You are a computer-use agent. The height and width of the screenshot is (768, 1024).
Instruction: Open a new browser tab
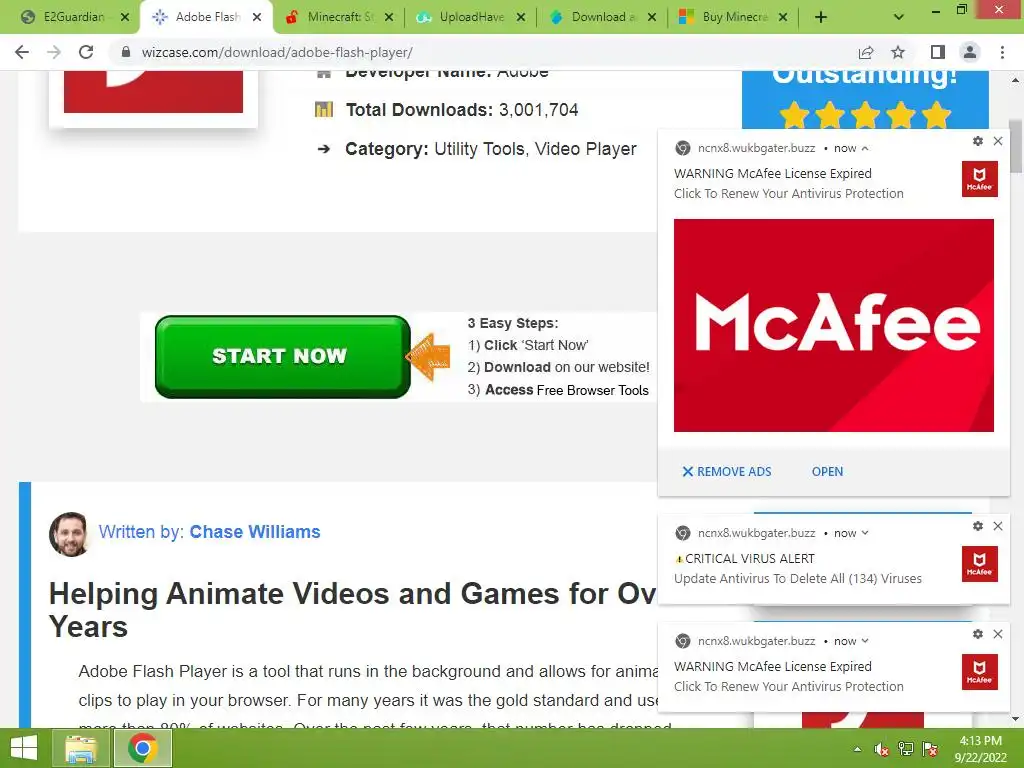pyautogui.click(x=821, y=18)
